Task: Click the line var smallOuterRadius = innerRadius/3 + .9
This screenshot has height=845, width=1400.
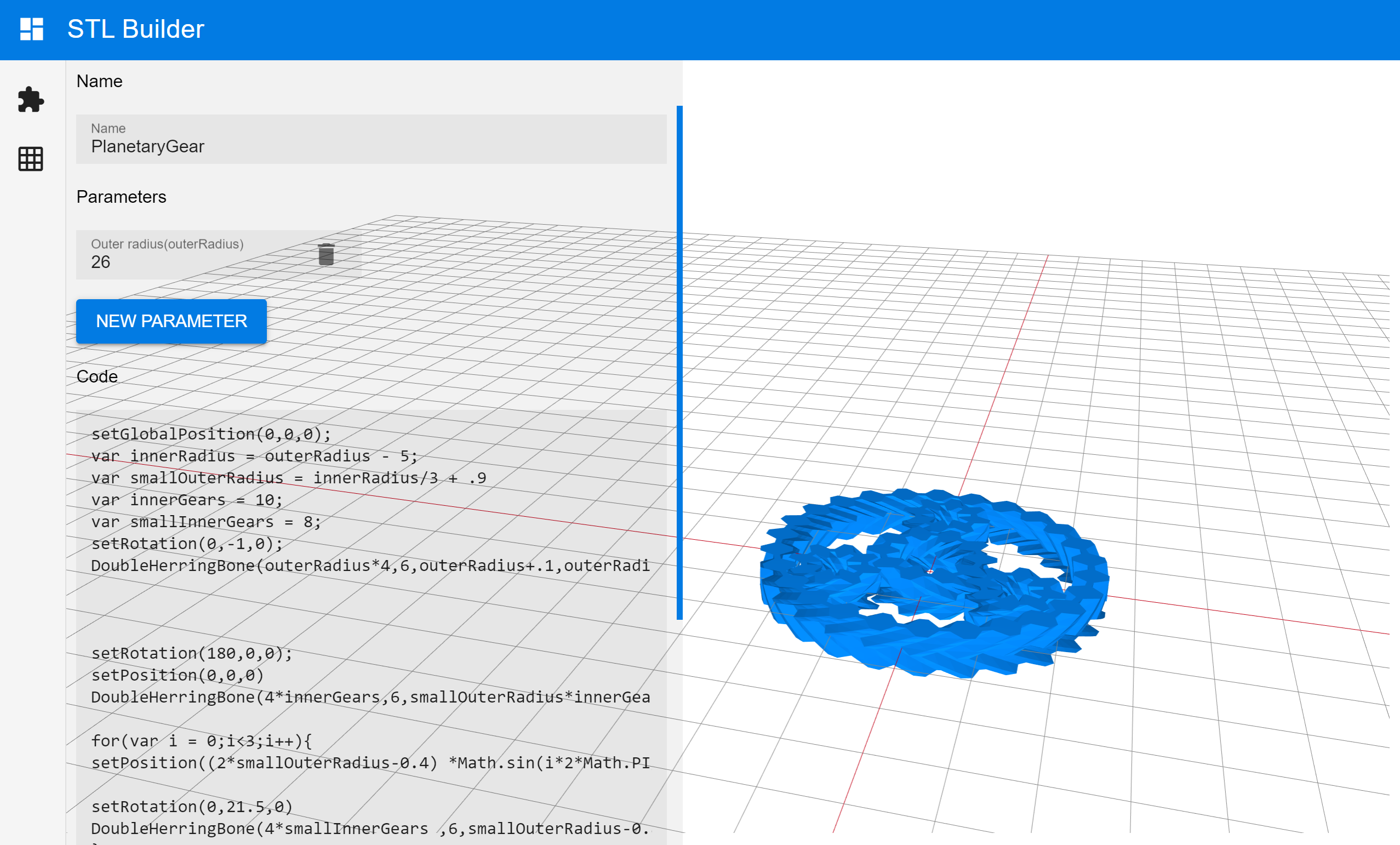Action: (x=289, y=478)
